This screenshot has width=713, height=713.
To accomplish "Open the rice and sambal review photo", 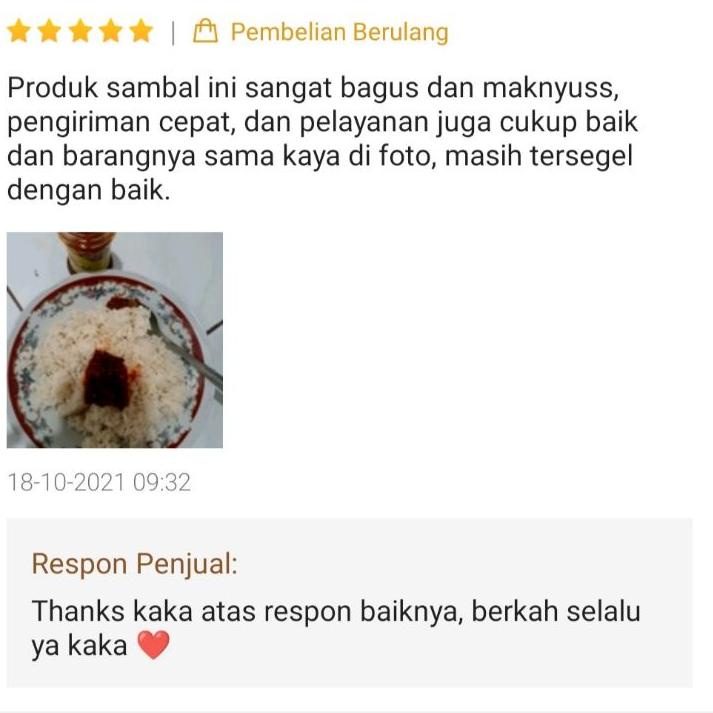I will 115,340.
